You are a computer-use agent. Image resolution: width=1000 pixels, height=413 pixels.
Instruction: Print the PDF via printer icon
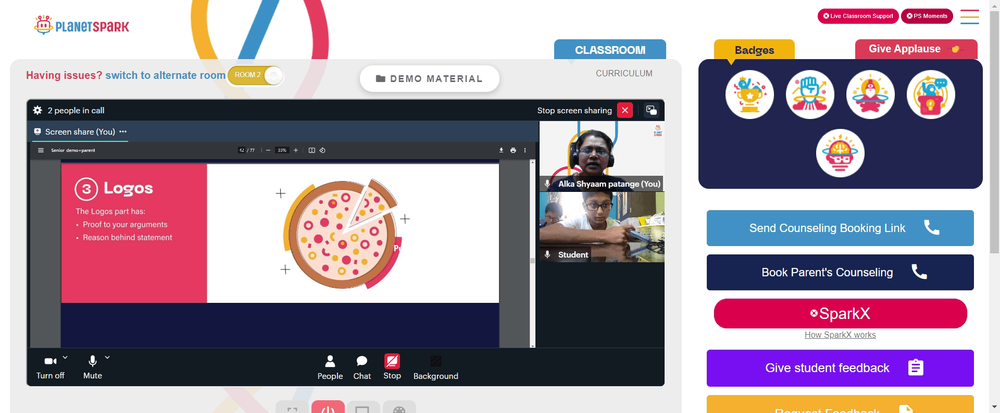(513, 150)
